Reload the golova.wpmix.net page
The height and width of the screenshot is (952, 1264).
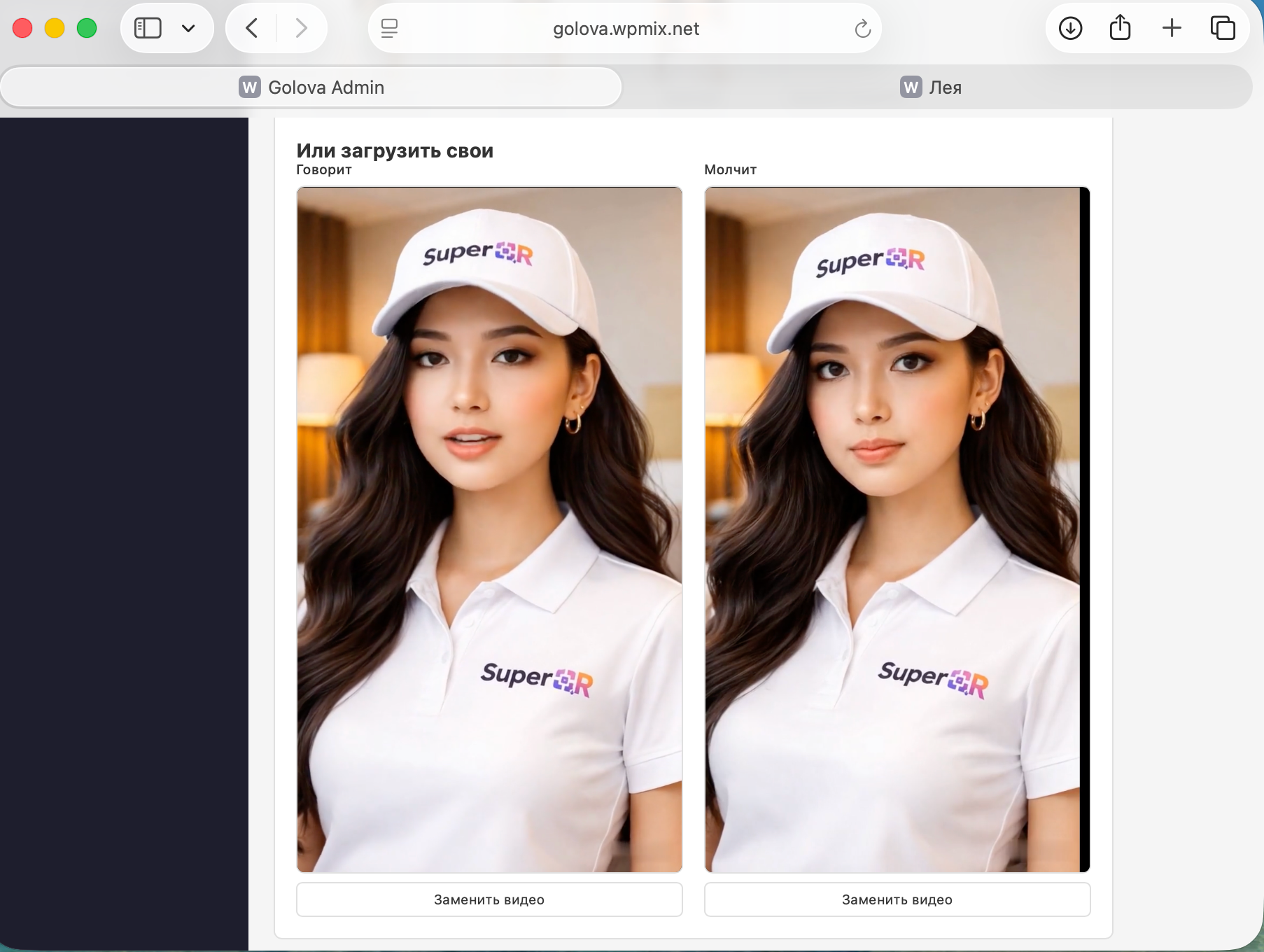(x=862, y=29)
